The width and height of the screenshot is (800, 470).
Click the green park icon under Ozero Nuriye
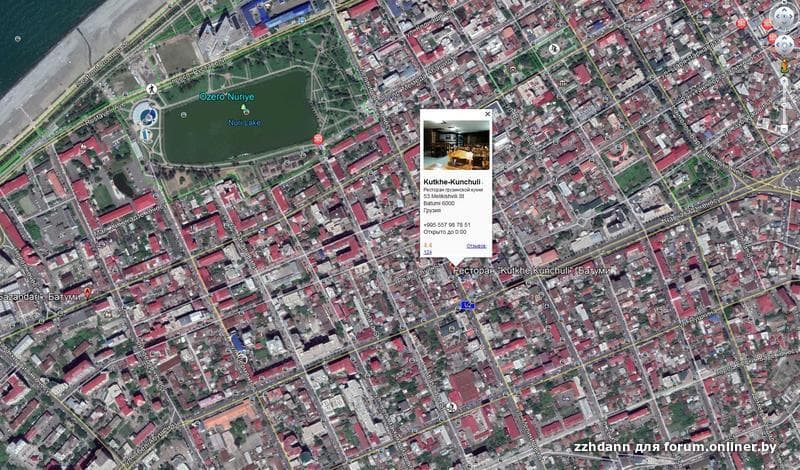(245, 109)
